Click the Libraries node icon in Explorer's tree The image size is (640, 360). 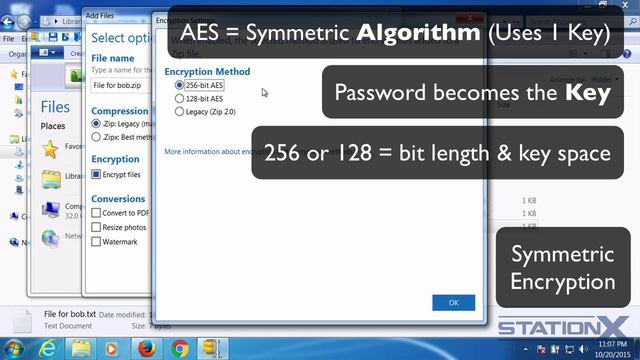tap(14, 139)
